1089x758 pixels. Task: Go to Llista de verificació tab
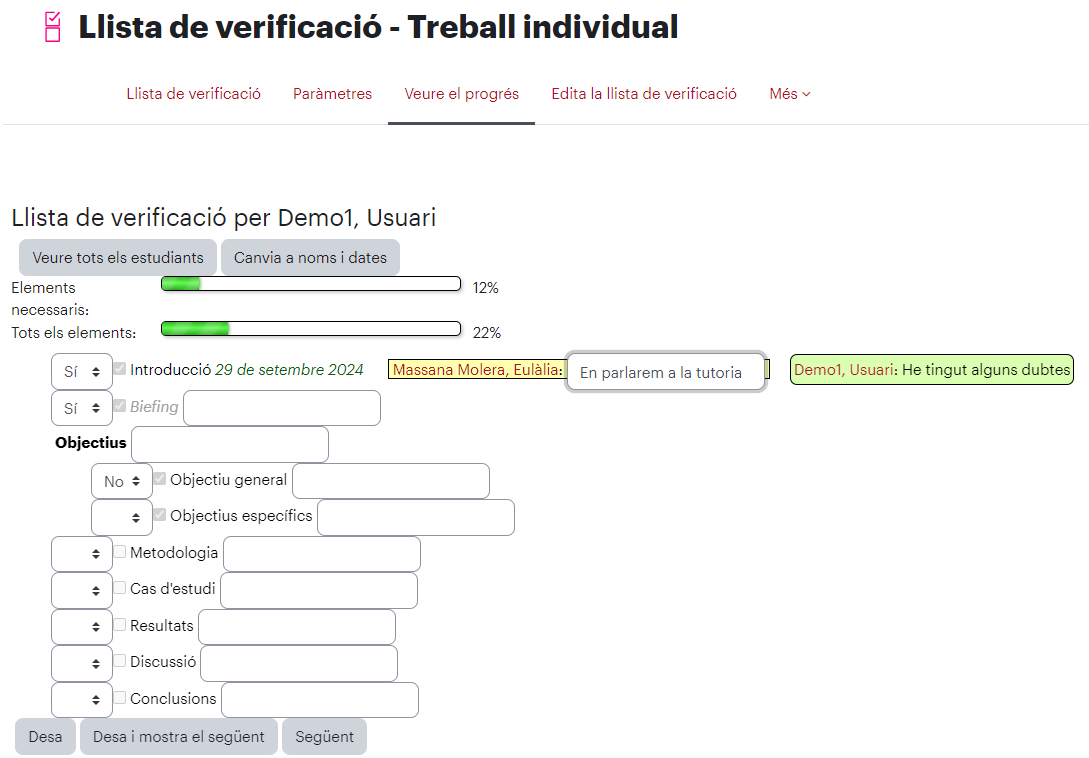[x=194, y=94]
